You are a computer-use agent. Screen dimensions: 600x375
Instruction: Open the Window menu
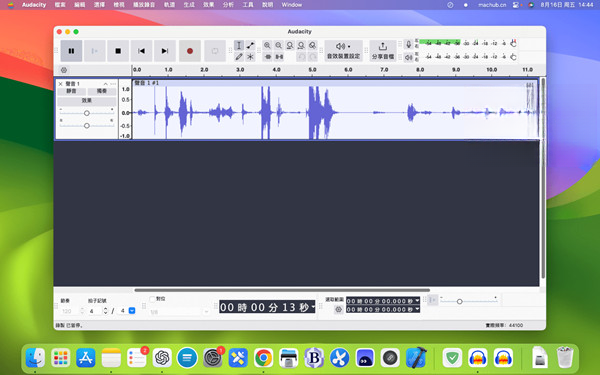[x=292, y=5]
